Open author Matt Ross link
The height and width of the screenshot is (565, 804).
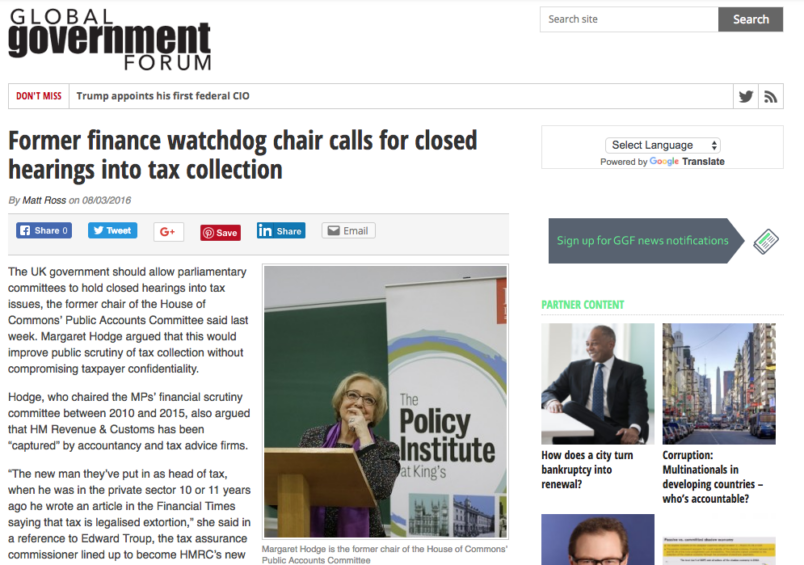tap(44, 200)
